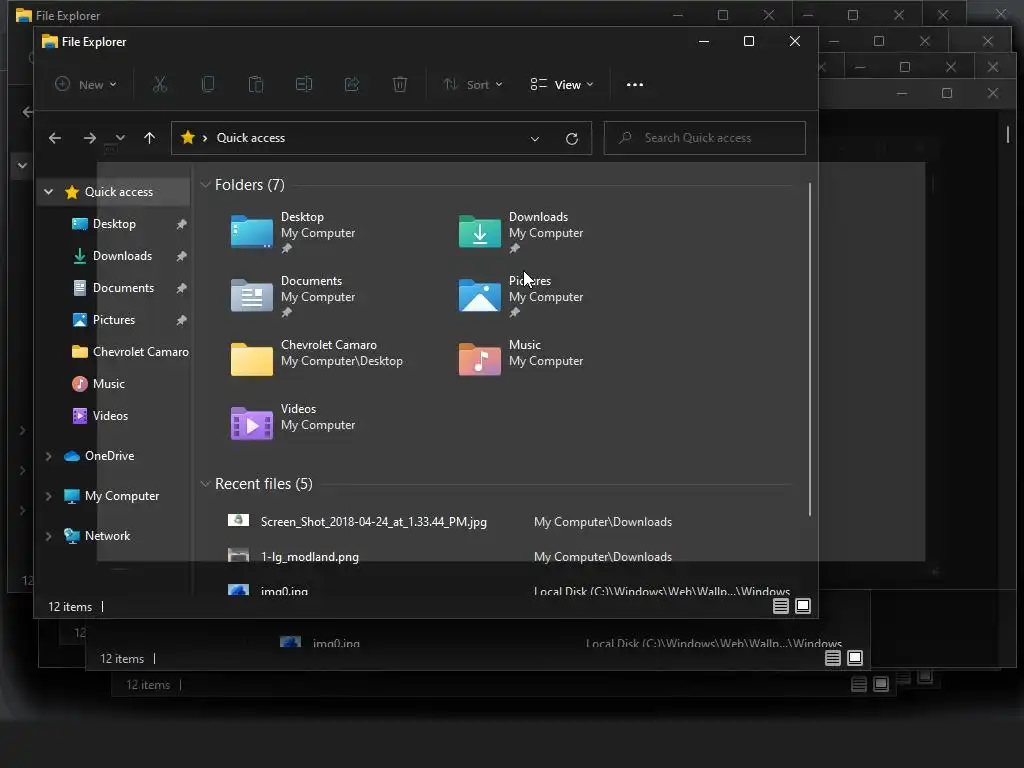Viewport: 1024px width, 768px height.
Task: Click large thumbnails view icon in the second window behind
Action: (x=855, y=658)
